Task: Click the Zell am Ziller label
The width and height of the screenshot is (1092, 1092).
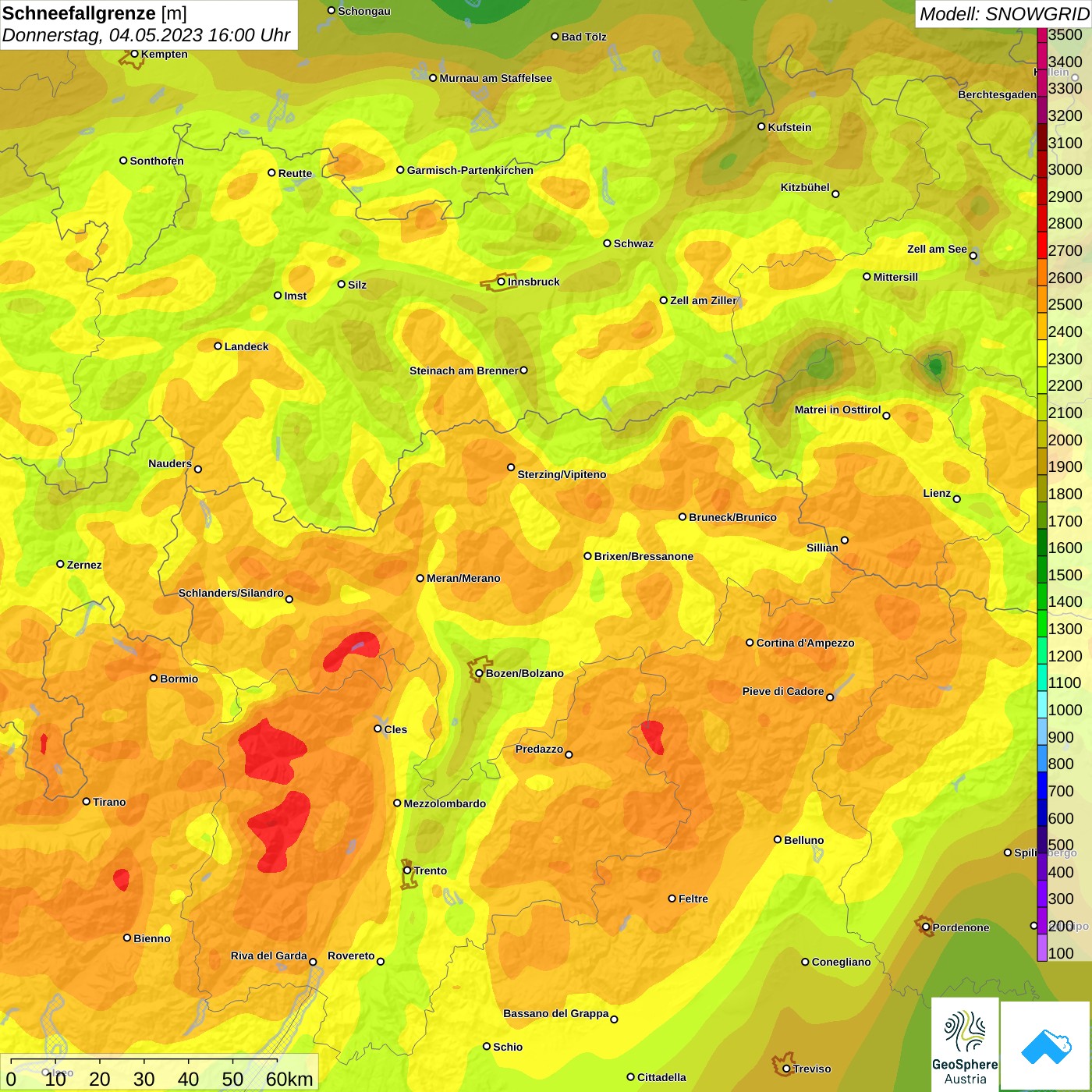Action: pos(703,300)
